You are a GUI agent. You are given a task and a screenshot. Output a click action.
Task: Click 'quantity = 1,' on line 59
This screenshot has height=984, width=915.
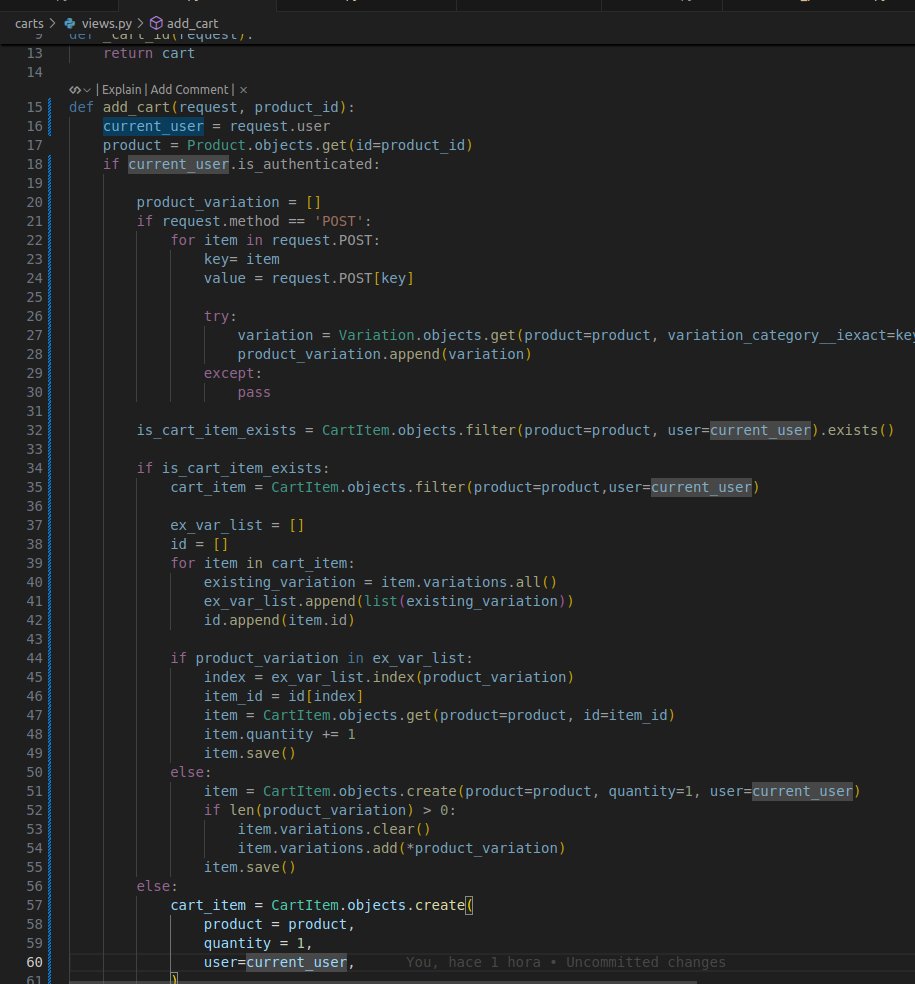258,944
